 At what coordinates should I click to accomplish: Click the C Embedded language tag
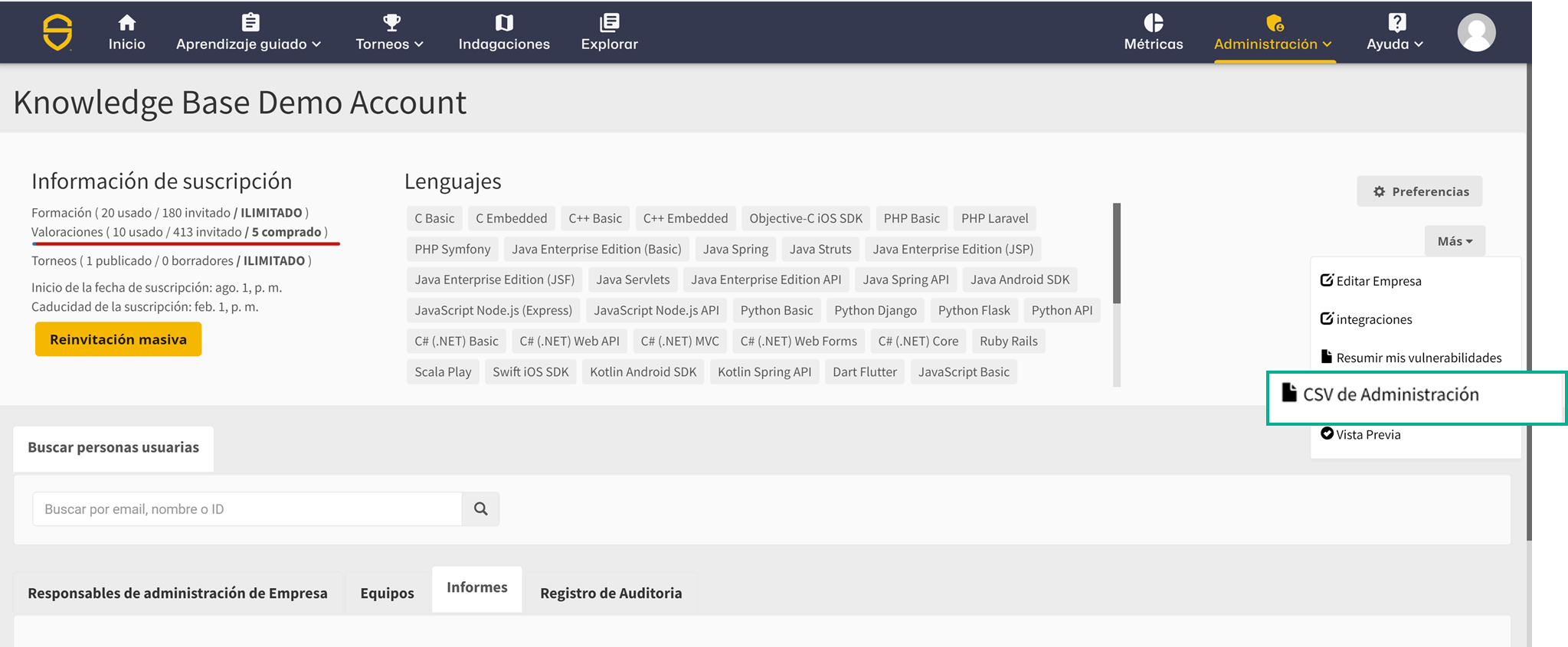(512, 218)
